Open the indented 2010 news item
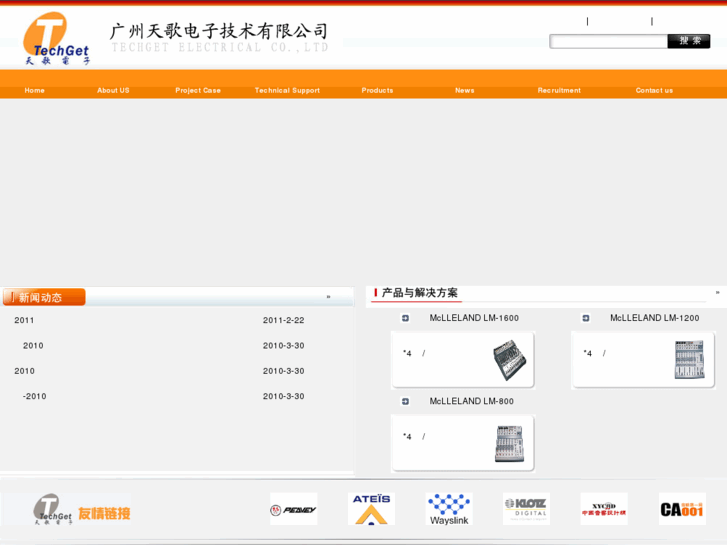This screenshot has width=727, height=545. tap(33, 346)
